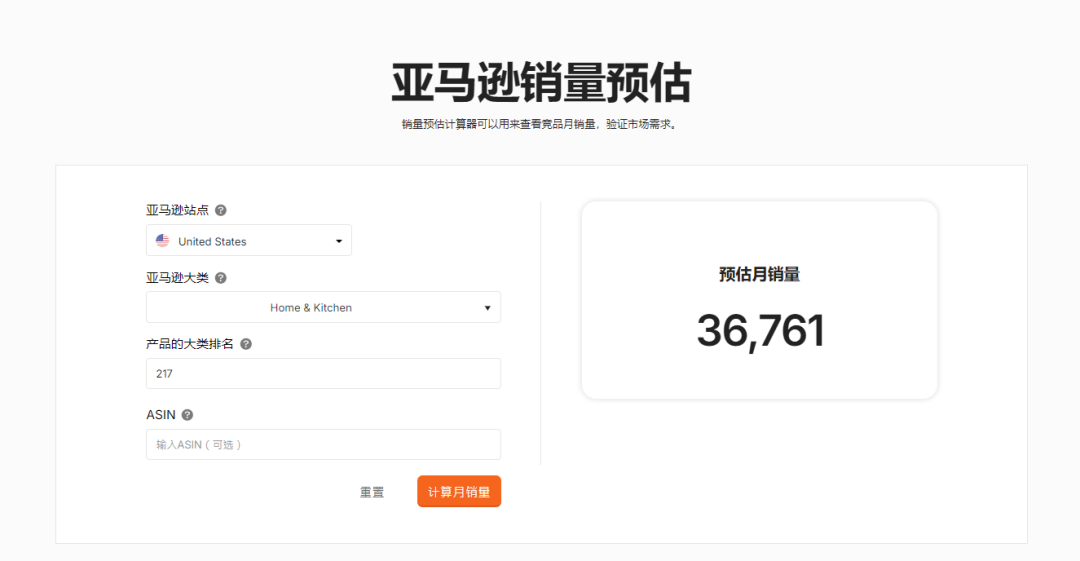Click the ASIN field label
The height and width of the screenshot is (561, 1080).
pos(160,415)
